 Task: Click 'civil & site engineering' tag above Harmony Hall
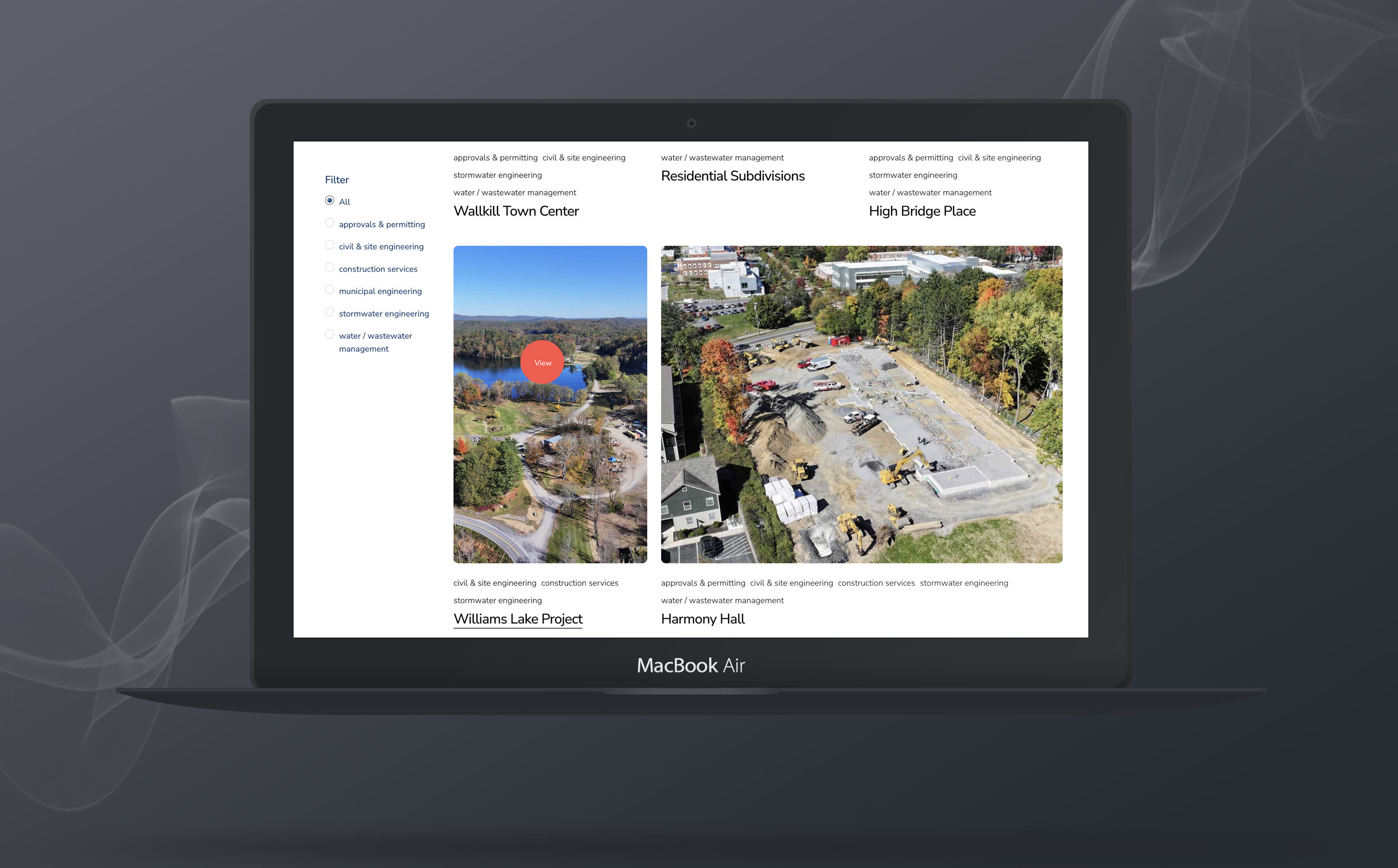pyautogui.click(x=792, y=583)
